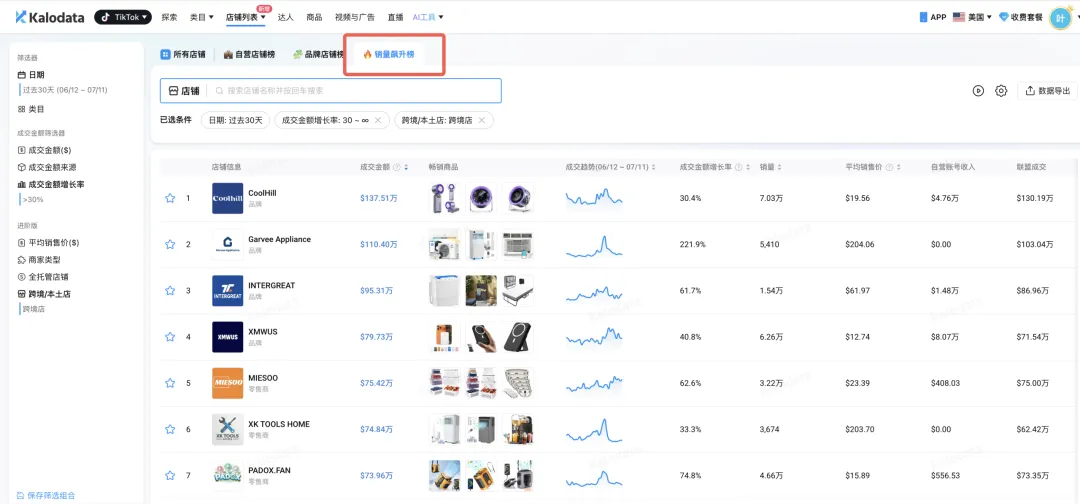
Task: Expand the AI工具 dropdown
Action: tap(428, 17)
